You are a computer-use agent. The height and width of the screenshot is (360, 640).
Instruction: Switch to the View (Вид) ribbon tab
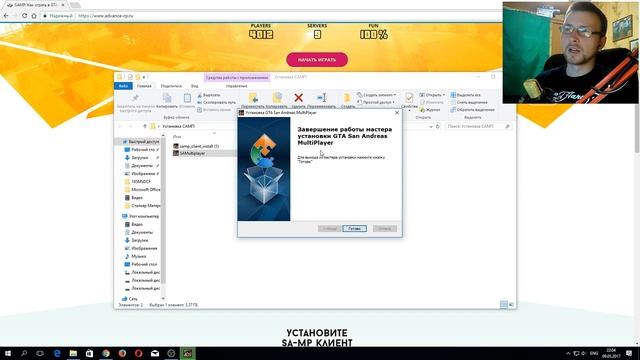click(195, 86)
